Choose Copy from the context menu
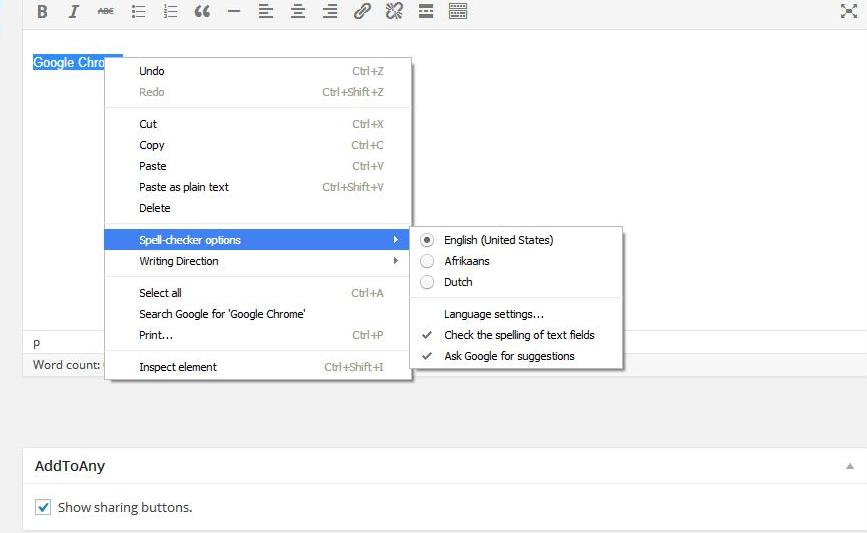The width and height of the screenshot is (867, 533). pos(152,145)
